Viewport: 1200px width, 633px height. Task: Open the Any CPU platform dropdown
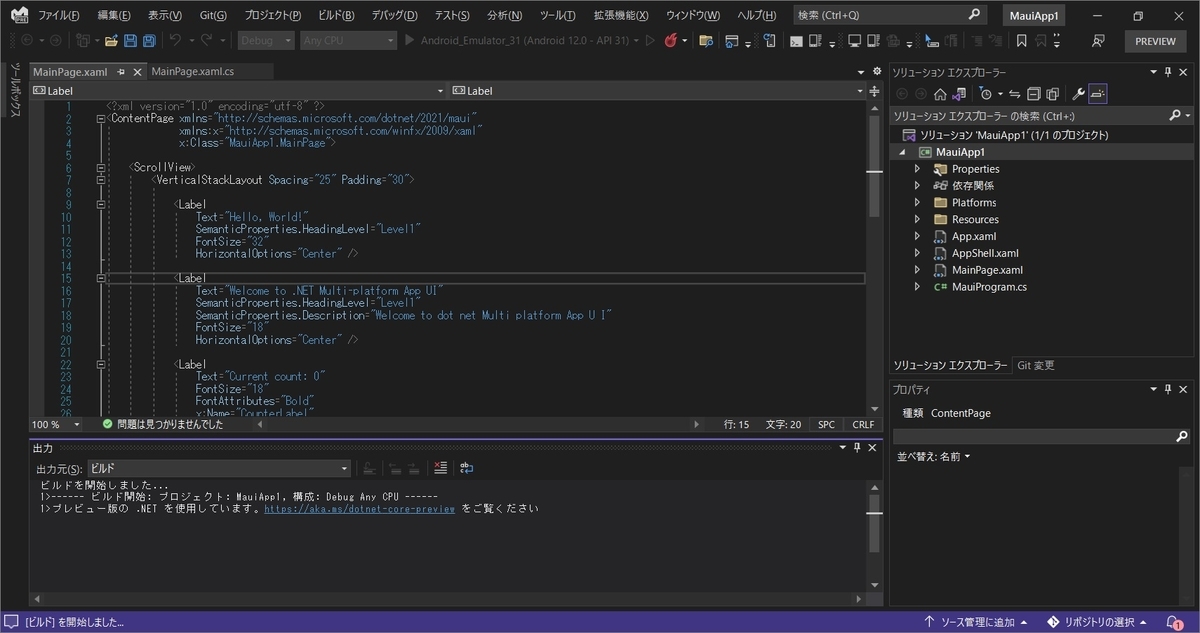(348, 41)
